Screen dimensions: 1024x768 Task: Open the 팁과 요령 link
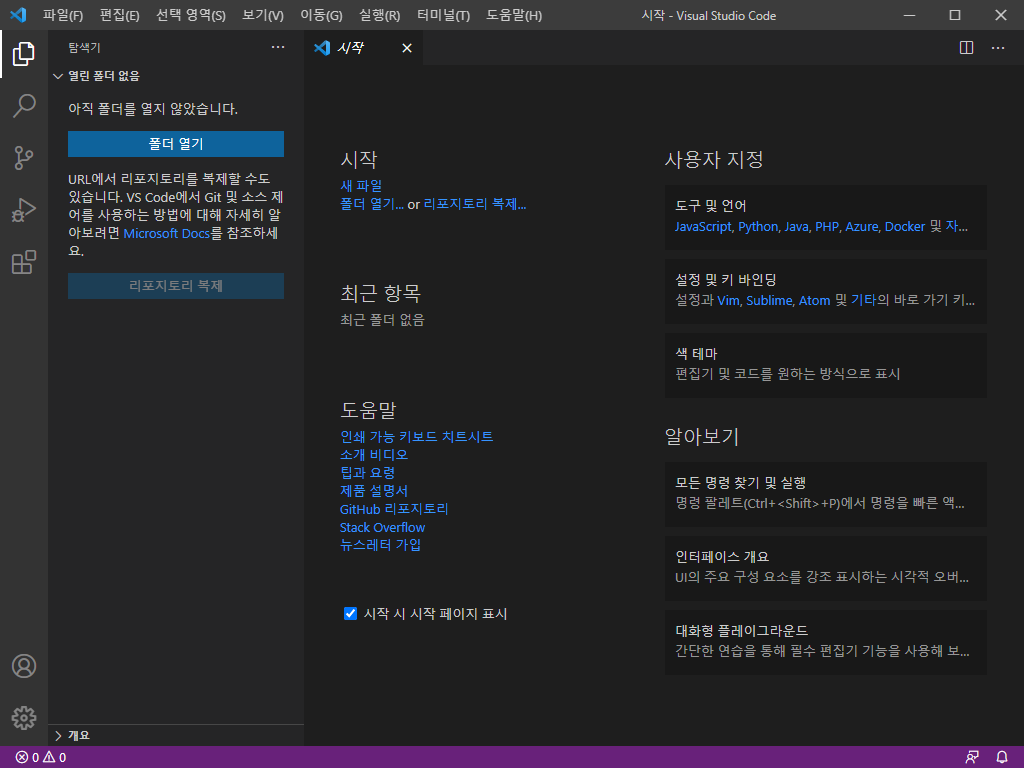(x=368, y=472)
